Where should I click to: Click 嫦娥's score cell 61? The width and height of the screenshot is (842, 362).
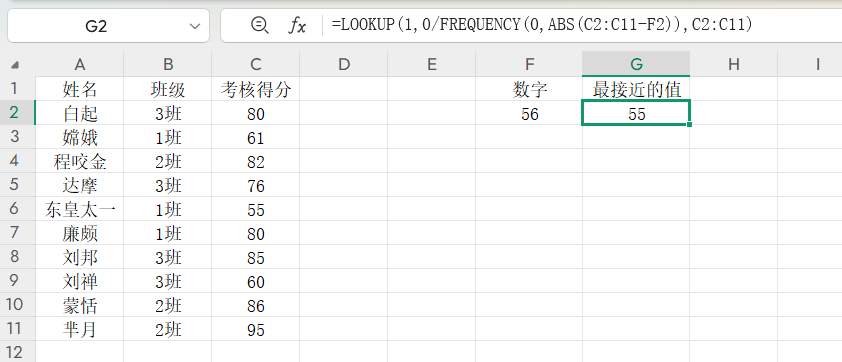(256, 137)
